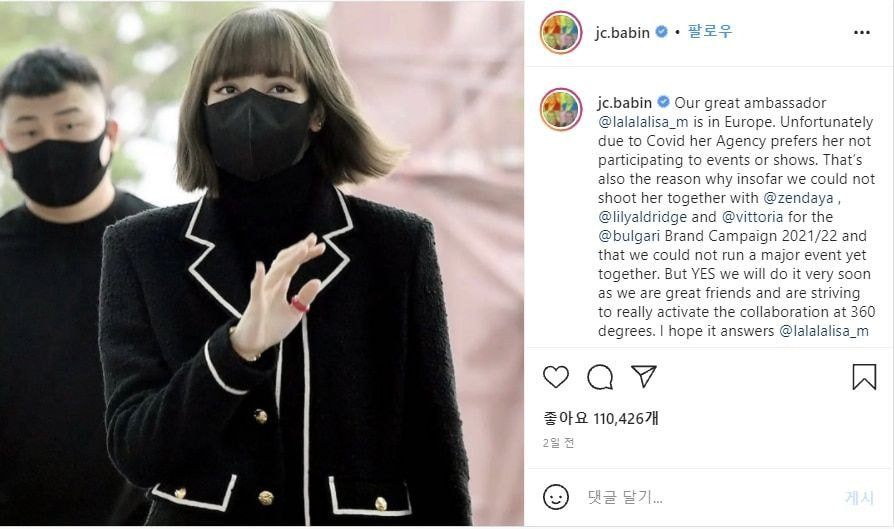Open the @lilyaldridge mention link
This screenshot has width=894, height=529.
(x=643, y=217)
